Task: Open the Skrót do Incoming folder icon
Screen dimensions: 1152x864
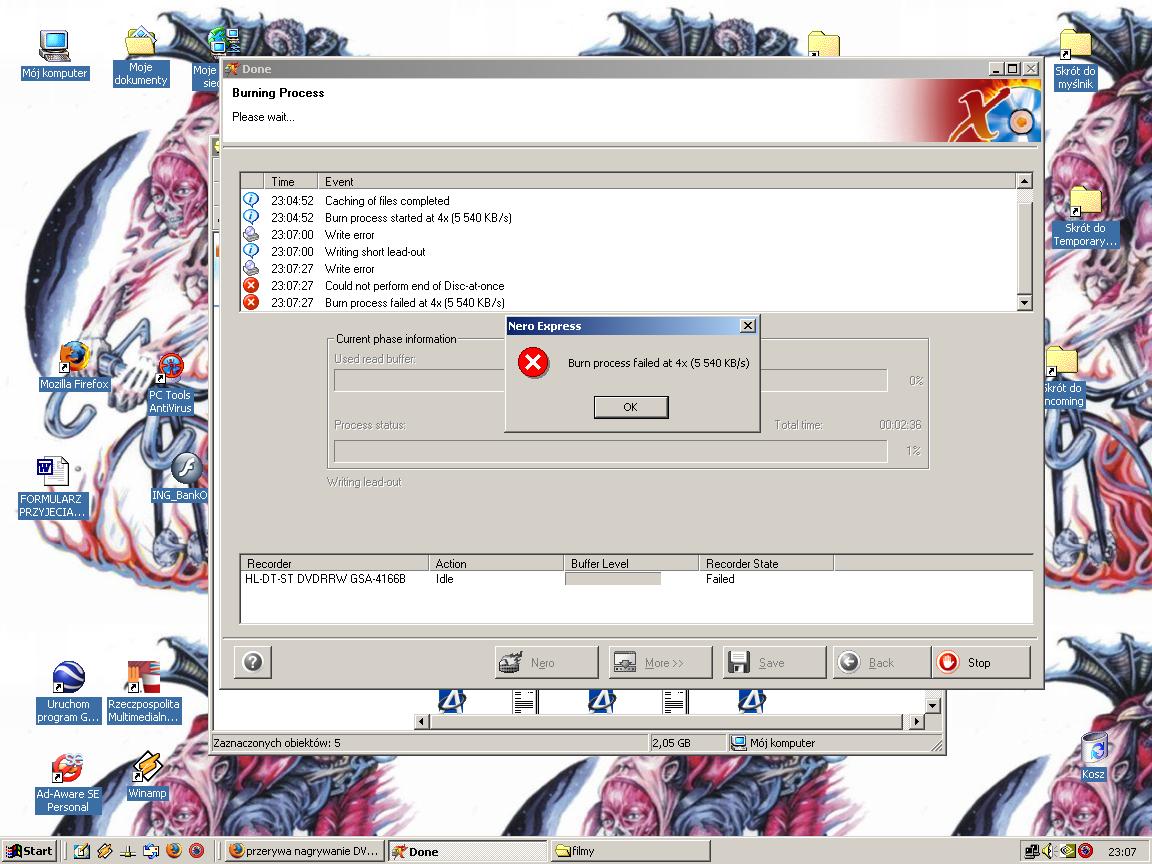Action: (1062, 377)
